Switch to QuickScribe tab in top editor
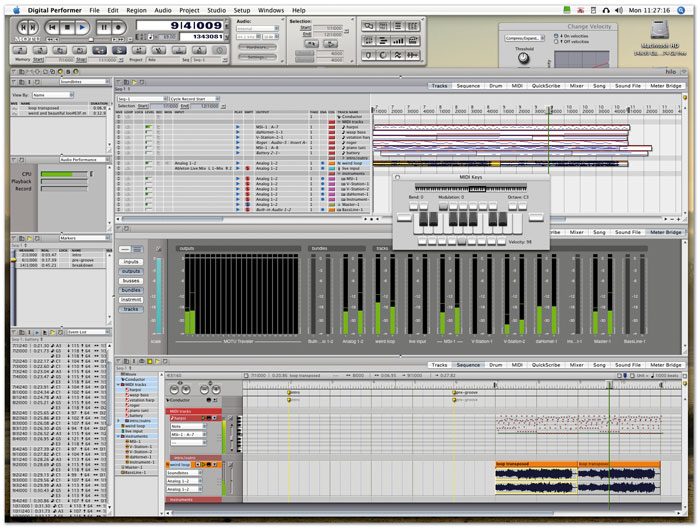Screen dimensions: 700x529 (x=546, y=86)
